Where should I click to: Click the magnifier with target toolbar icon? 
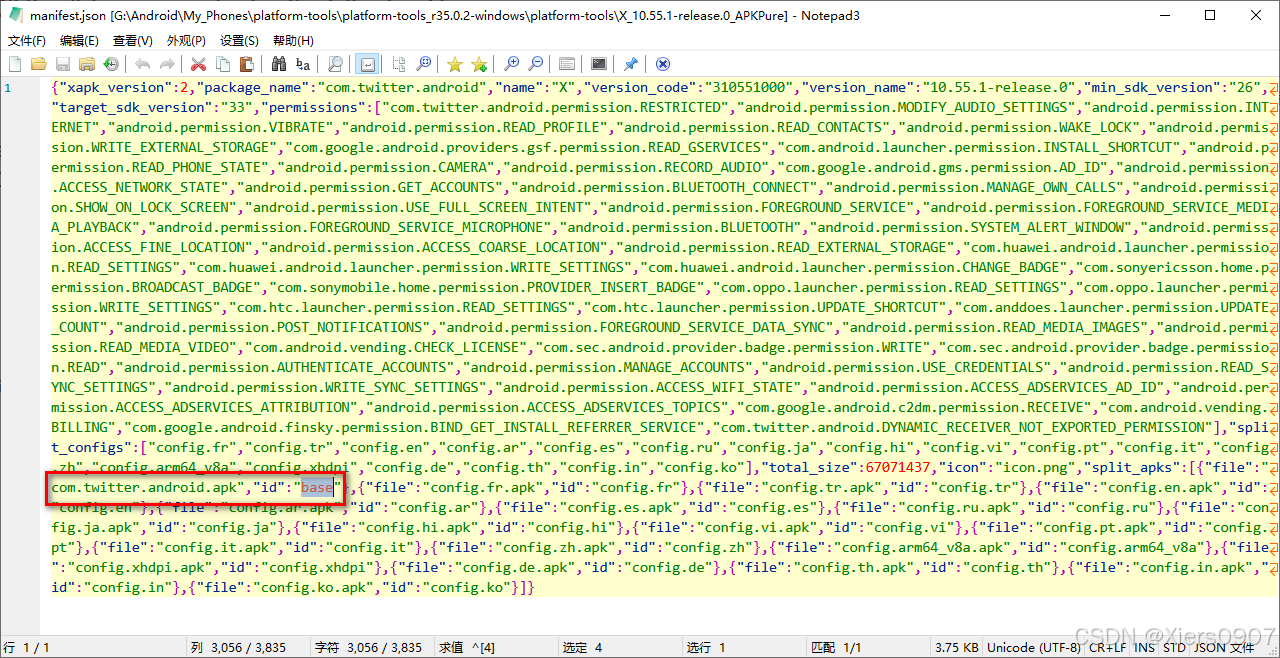point(423,64)
